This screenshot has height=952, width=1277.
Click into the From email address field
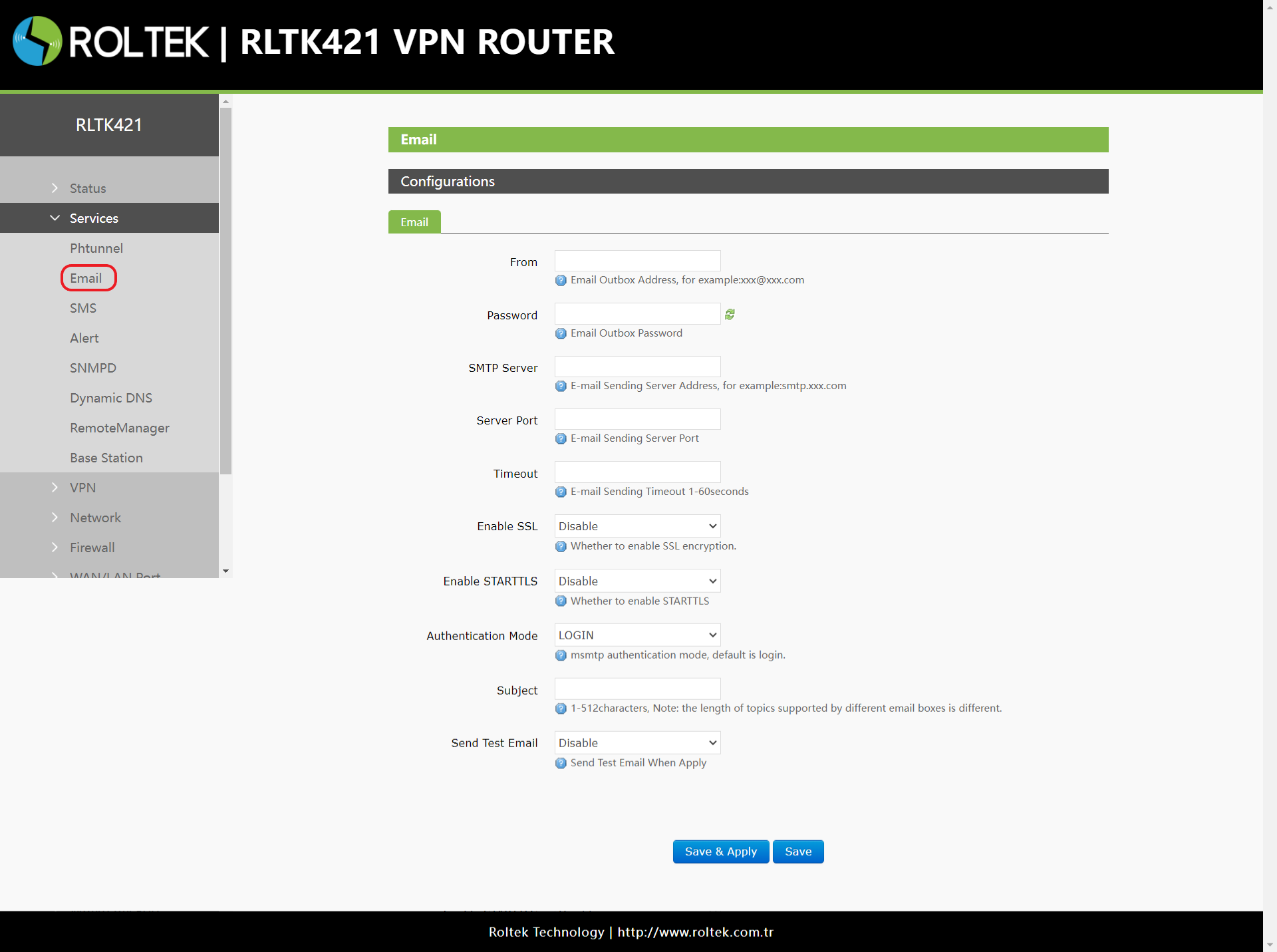tap(637, 261)
